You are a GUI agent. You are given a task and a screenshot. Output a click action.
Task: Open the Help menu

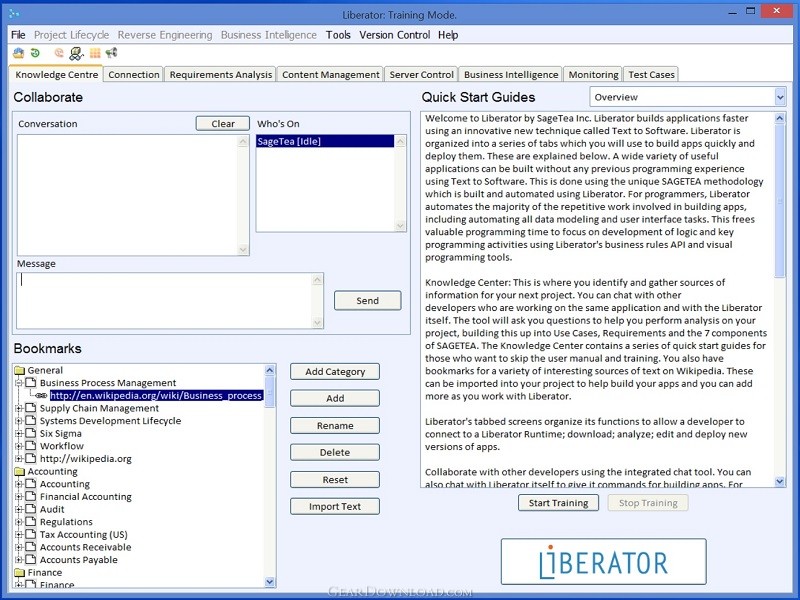point(448,35)
